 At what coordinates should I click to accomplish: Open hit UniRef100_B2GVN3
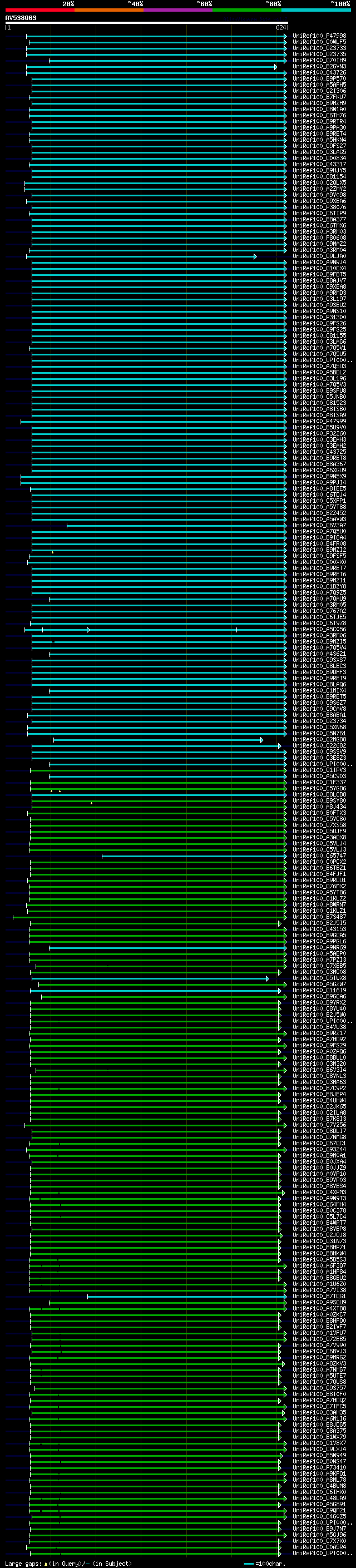pyautogui.click(x=319, y=66)
